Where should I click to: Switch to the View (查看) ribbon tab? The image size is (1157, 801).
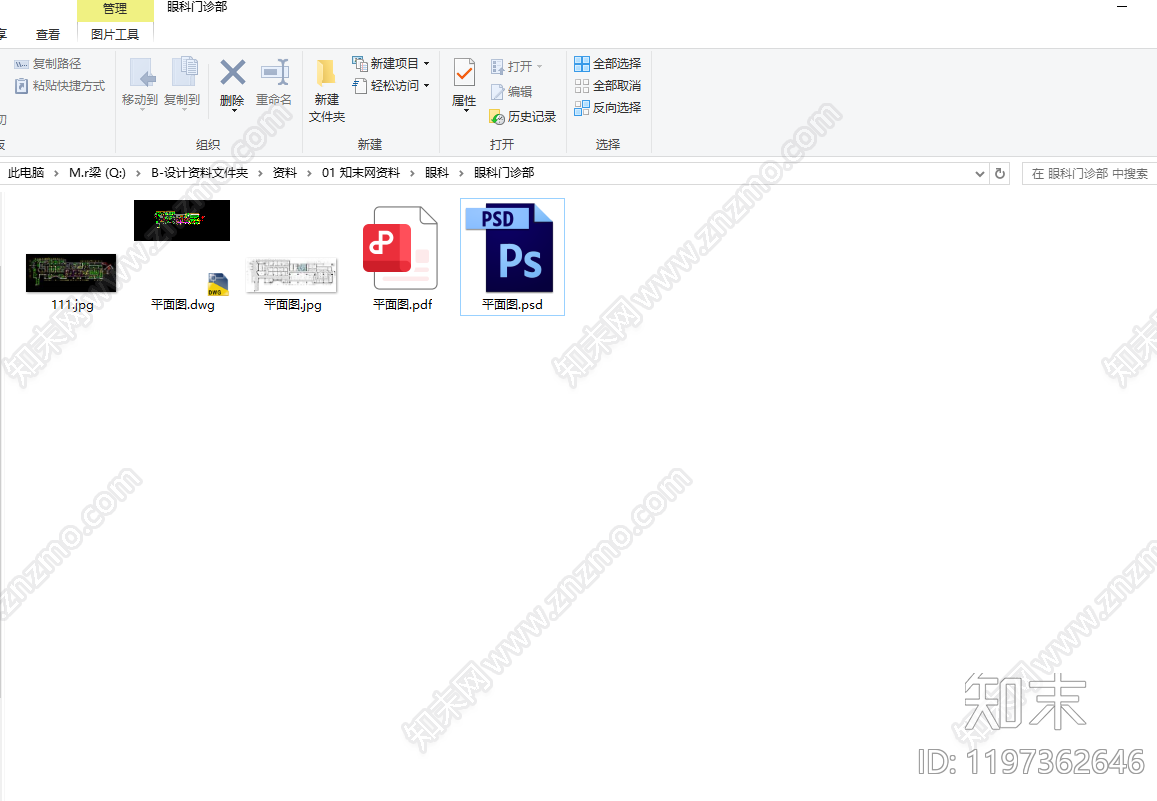click(48, 35)
